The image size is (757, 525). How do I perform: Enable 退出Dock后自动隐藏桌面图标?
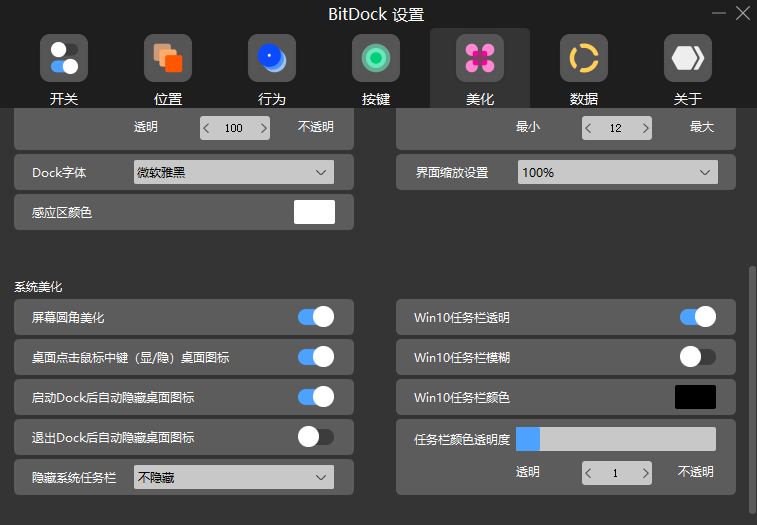[x=316, y=437]
